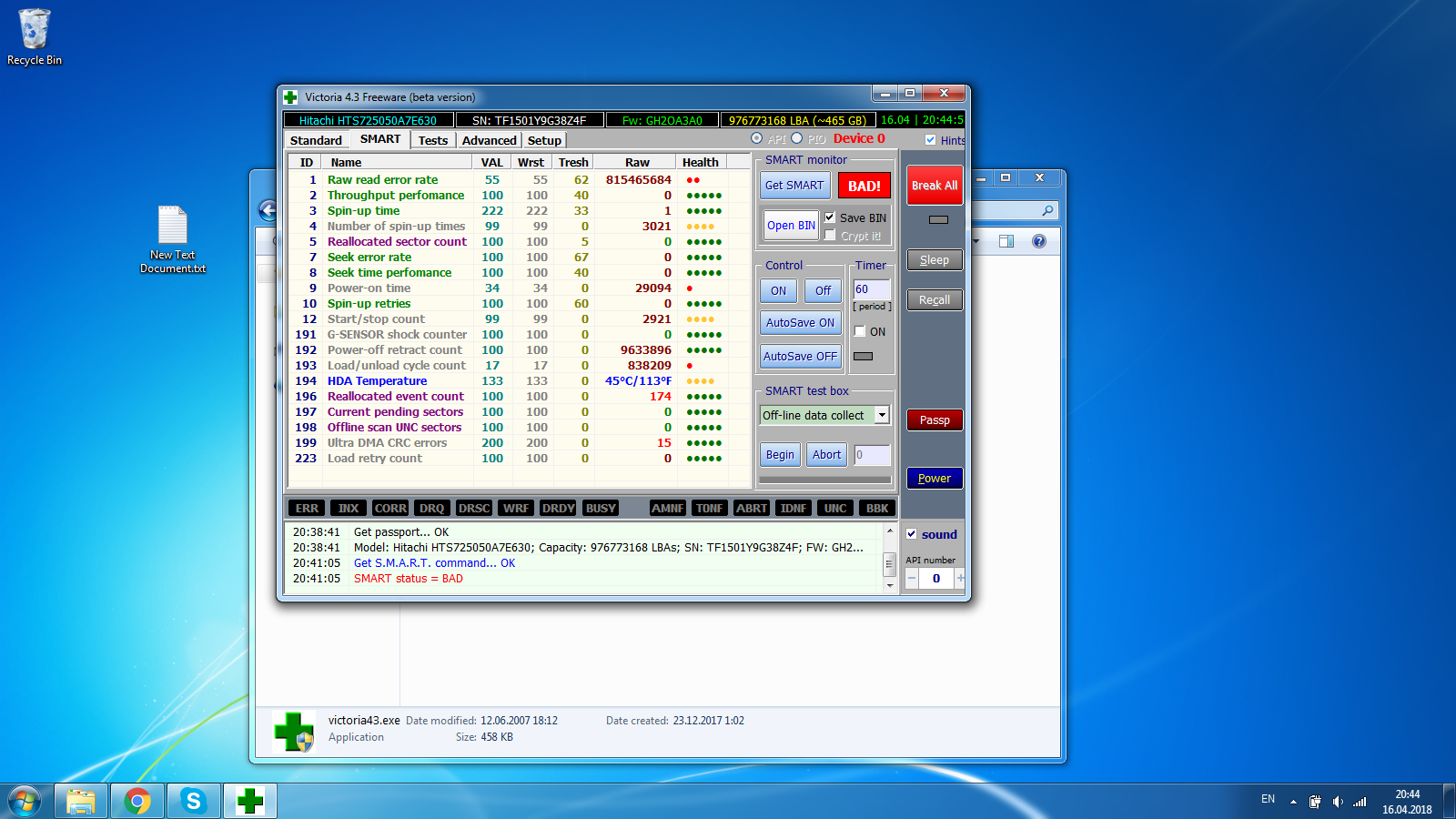Image resolution: width=1456 pixels, height=819 pixels.
Task: Select the HDA Temperature row
Action: (519, 381)
